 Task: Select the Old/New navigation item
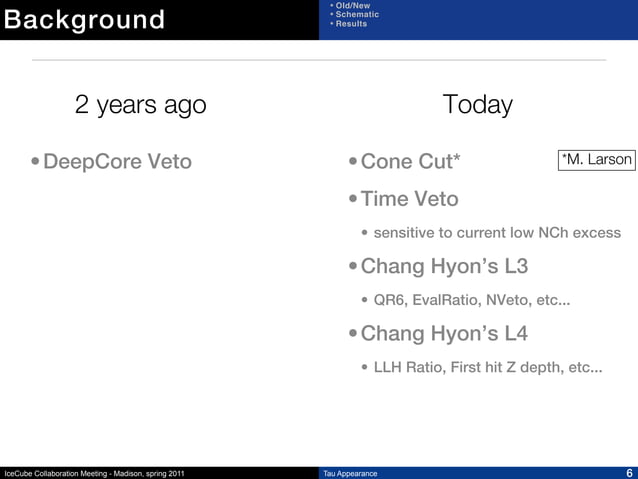click(353, 6)
